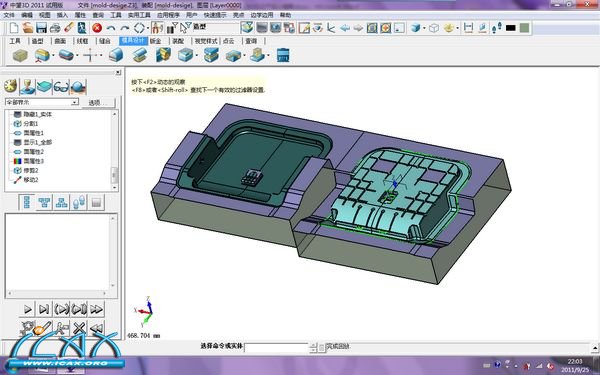This screenshot has width=600, height=375.
Task: Click the black color swatch in toolbar
Action: click(510, 28)
